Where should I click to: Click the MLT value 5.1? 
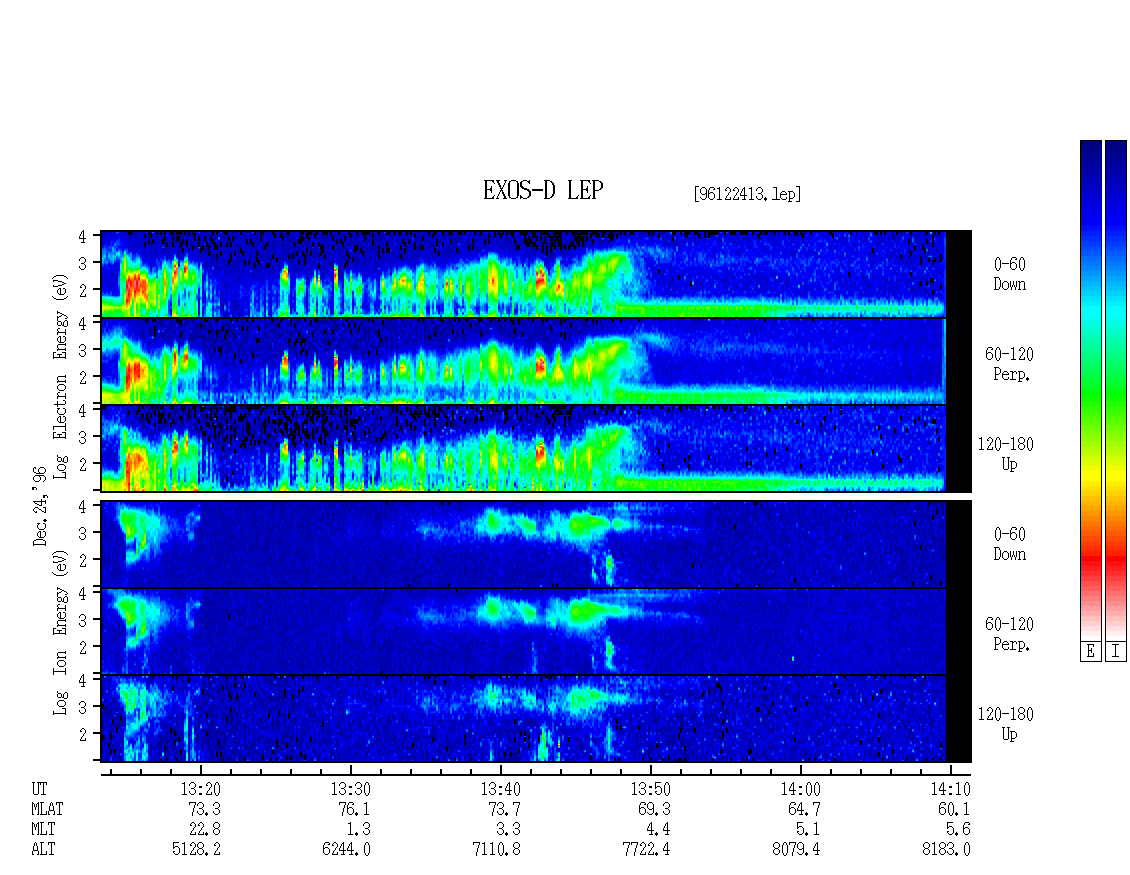808,830
